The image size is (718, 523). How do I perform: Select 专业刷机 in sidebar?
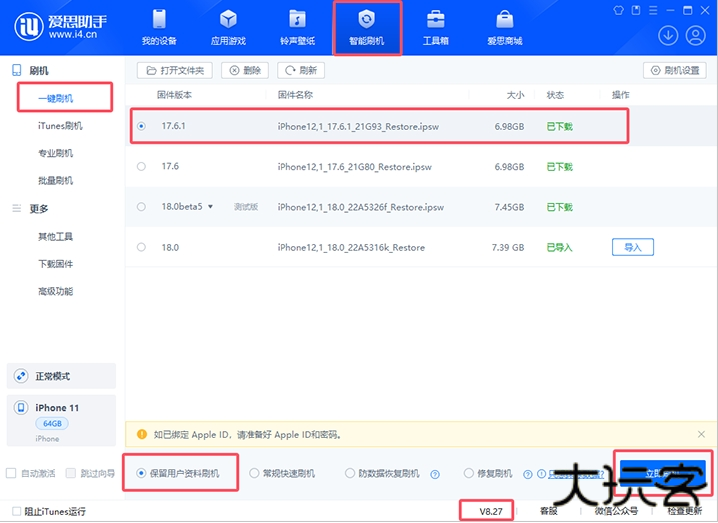[55, 153]
